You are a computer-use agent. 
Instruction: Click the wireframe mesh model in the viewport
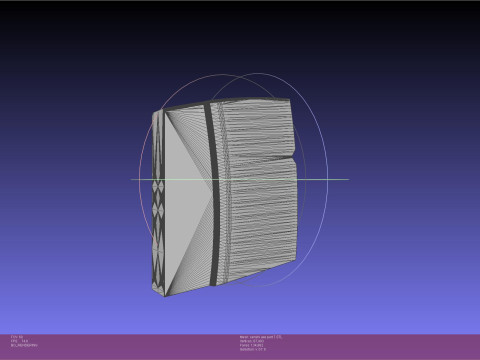point(224,197)
